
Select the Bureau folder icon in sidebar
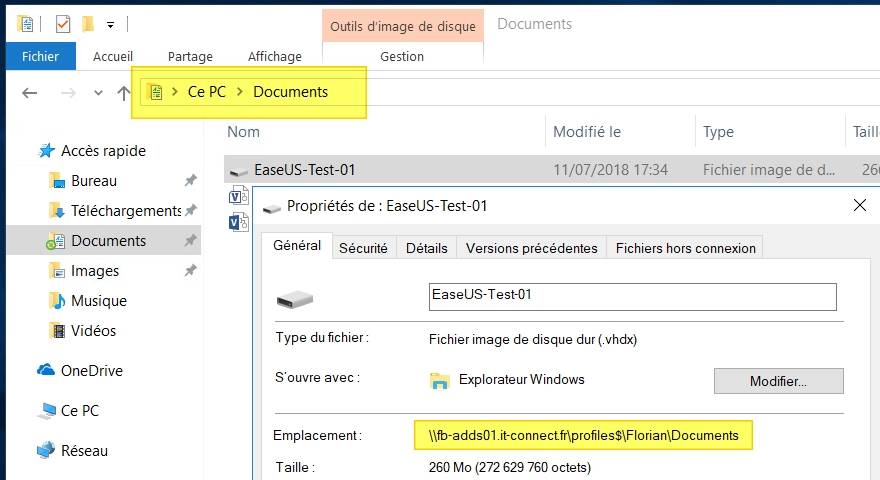(x=57, y=181)
